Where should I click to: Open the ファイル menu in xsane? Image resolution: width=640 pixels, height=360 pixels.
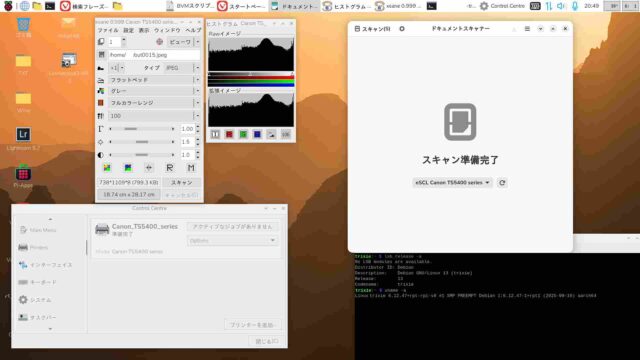click(x=108, y=30)
